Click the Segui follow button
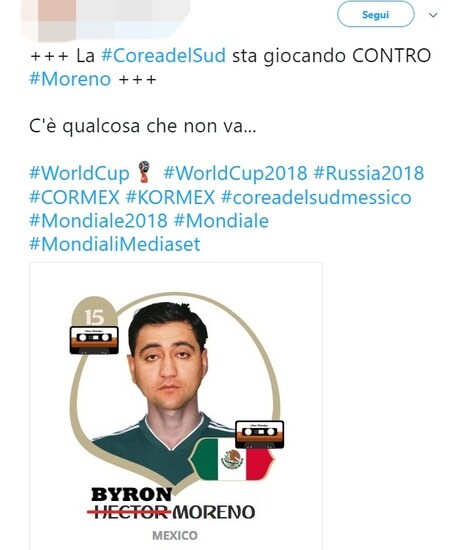The width and height of the screenshot is (462, 550). point(375,14)
